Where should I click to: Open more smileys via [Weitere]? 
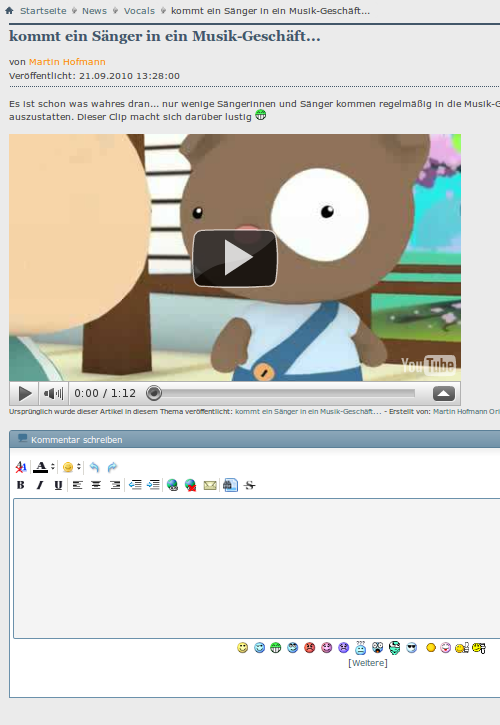click(368, 663)
